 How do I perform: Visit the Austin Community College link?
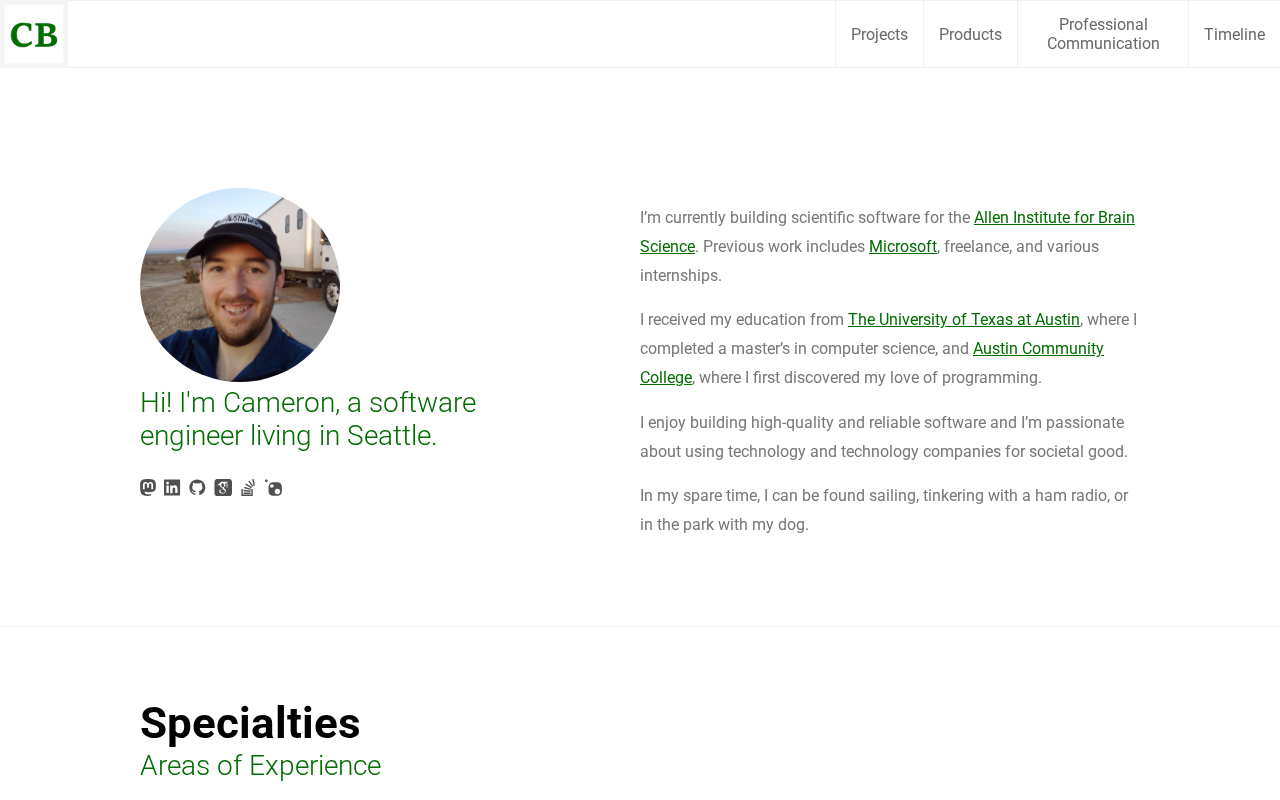1037,349
